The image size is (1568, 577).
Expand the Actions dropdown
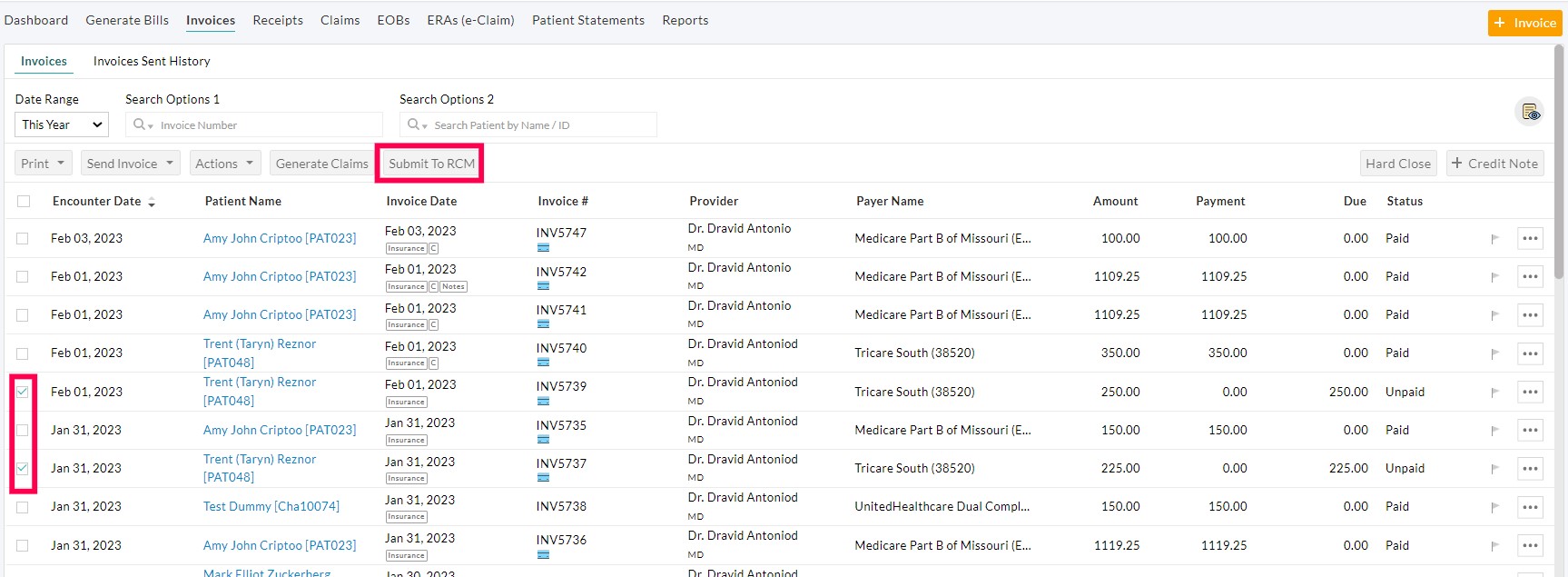[x=225, y=164]
